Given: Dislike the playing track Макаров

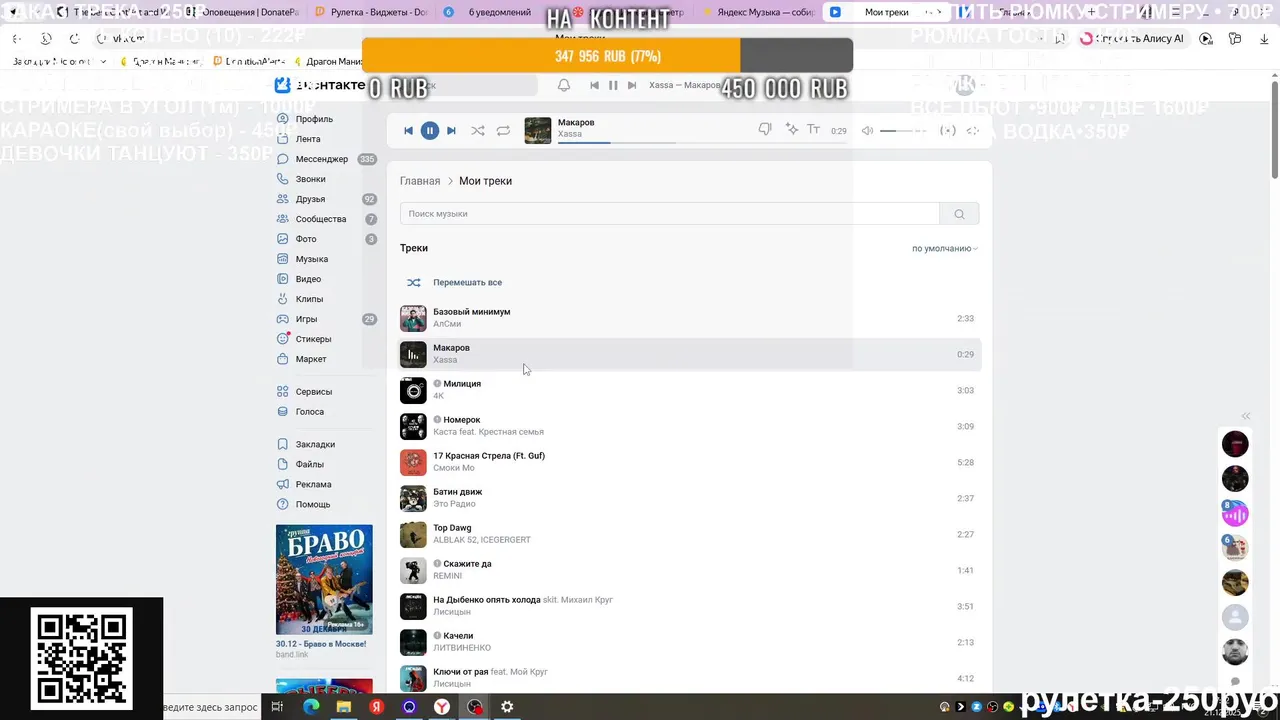Looking at the screenshot, I should point(765,129).
